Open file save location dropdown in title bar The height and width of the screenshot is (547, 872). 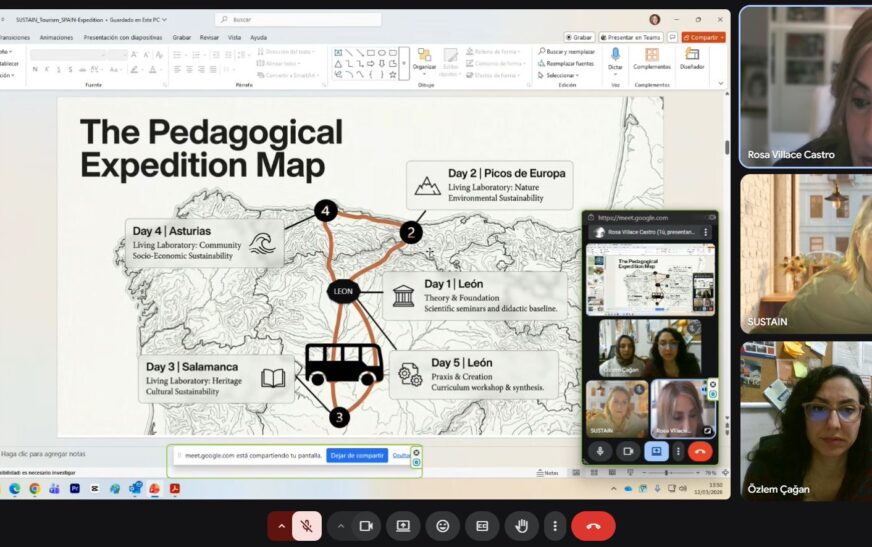pyautogui.click(x=164, y=20)
